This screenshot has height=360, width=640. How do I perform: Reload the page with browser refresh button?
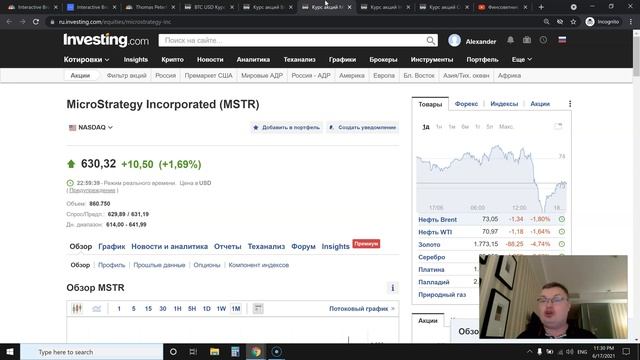[x=36, y=22]
